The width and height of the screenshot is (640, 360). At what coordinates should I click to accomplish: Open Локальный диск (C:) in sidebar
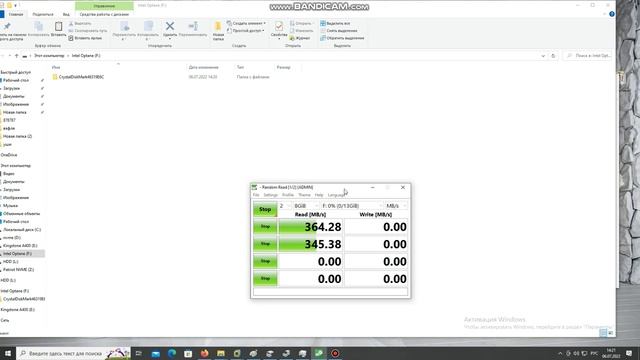(x=22, y=230)
